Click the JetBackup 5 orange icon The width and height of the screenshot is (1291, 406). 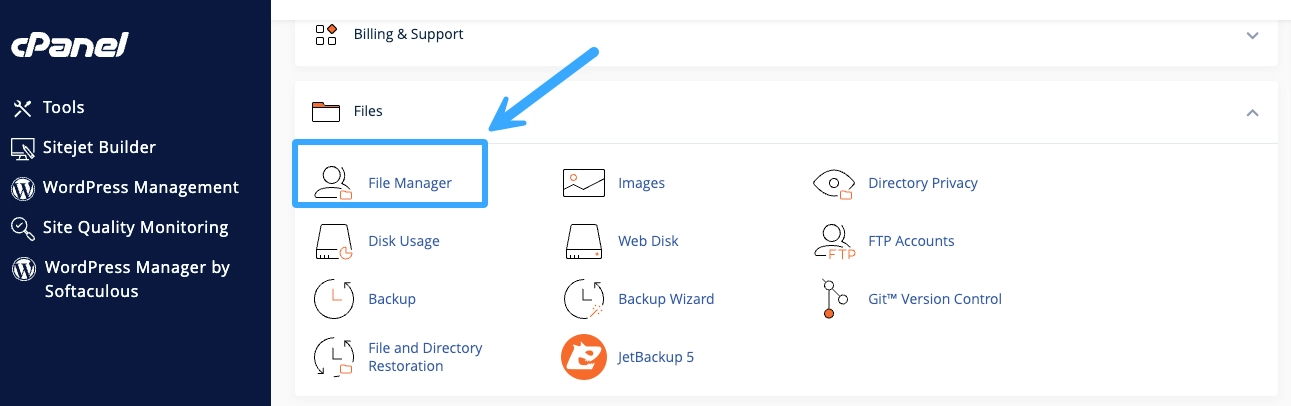584,357
